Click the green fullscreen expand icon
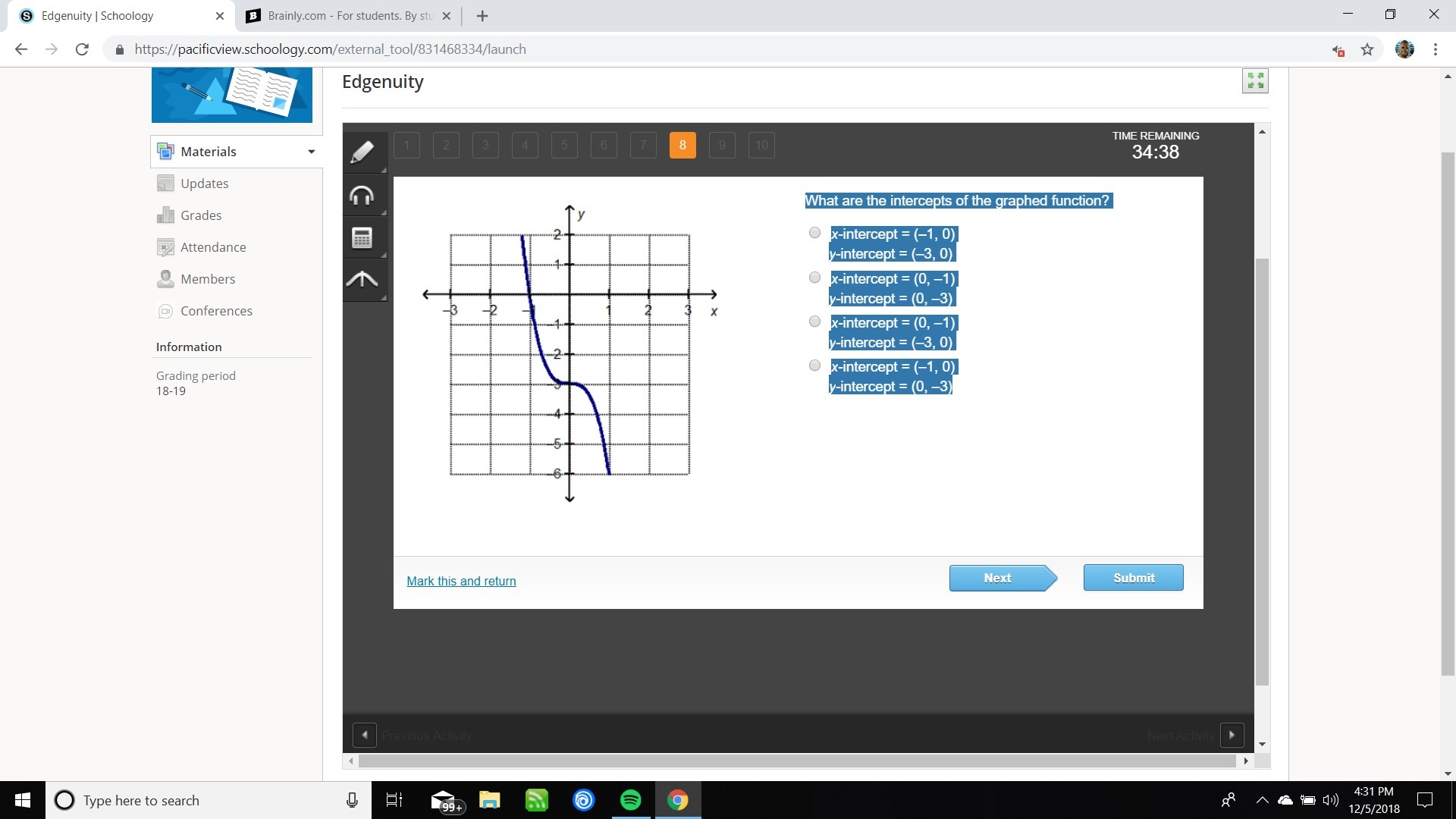Screen dimensions: 1456x819 click(x=1255, y=80)
